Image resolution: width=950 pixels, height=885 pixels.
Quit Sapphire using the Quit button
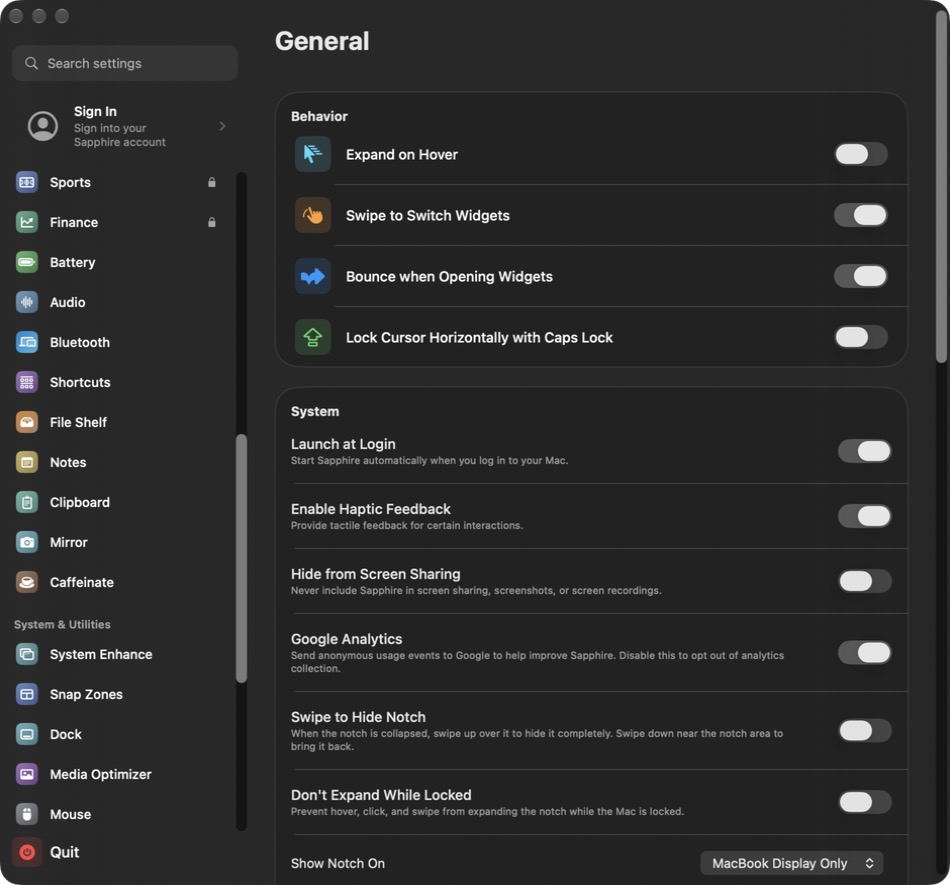[x=47, y=852]
